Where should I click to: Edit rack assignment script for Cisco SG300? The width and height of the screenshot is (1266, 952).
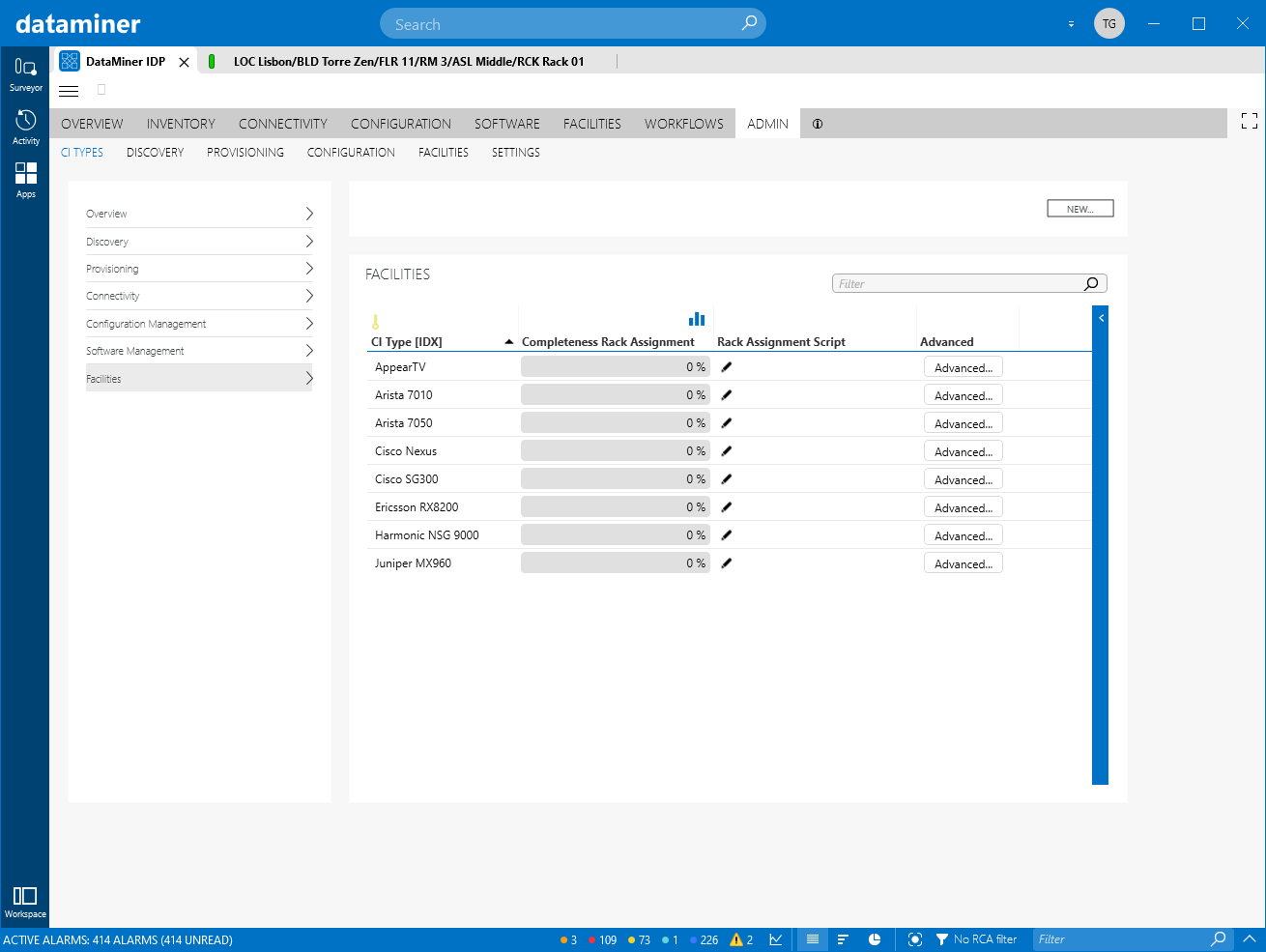(727, 479)
